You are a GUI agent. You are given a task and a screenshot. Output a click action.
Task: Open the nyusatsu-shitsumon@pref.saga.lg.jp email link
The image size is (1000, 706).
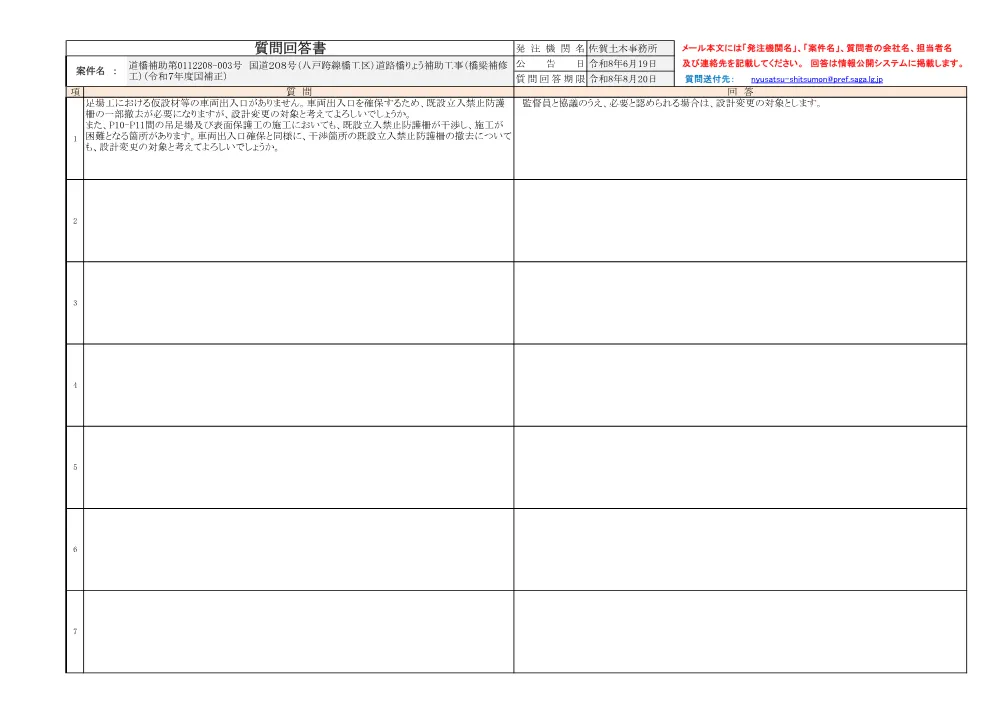point(816,80)
